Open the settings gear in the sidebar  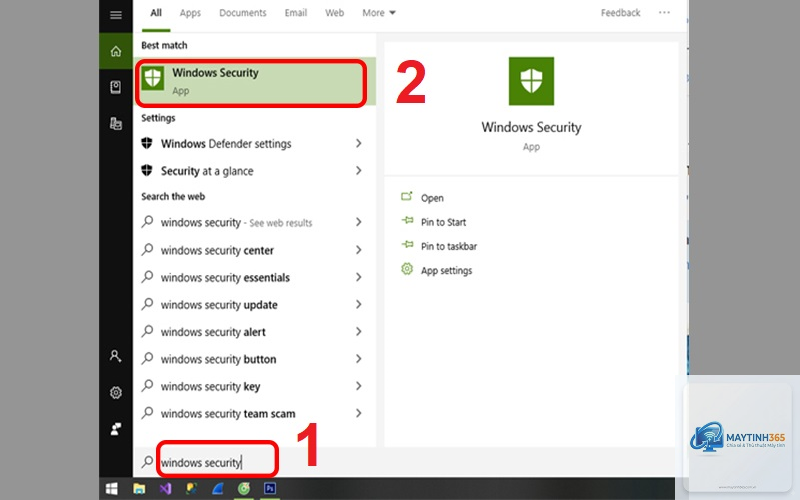coord(116,392)
